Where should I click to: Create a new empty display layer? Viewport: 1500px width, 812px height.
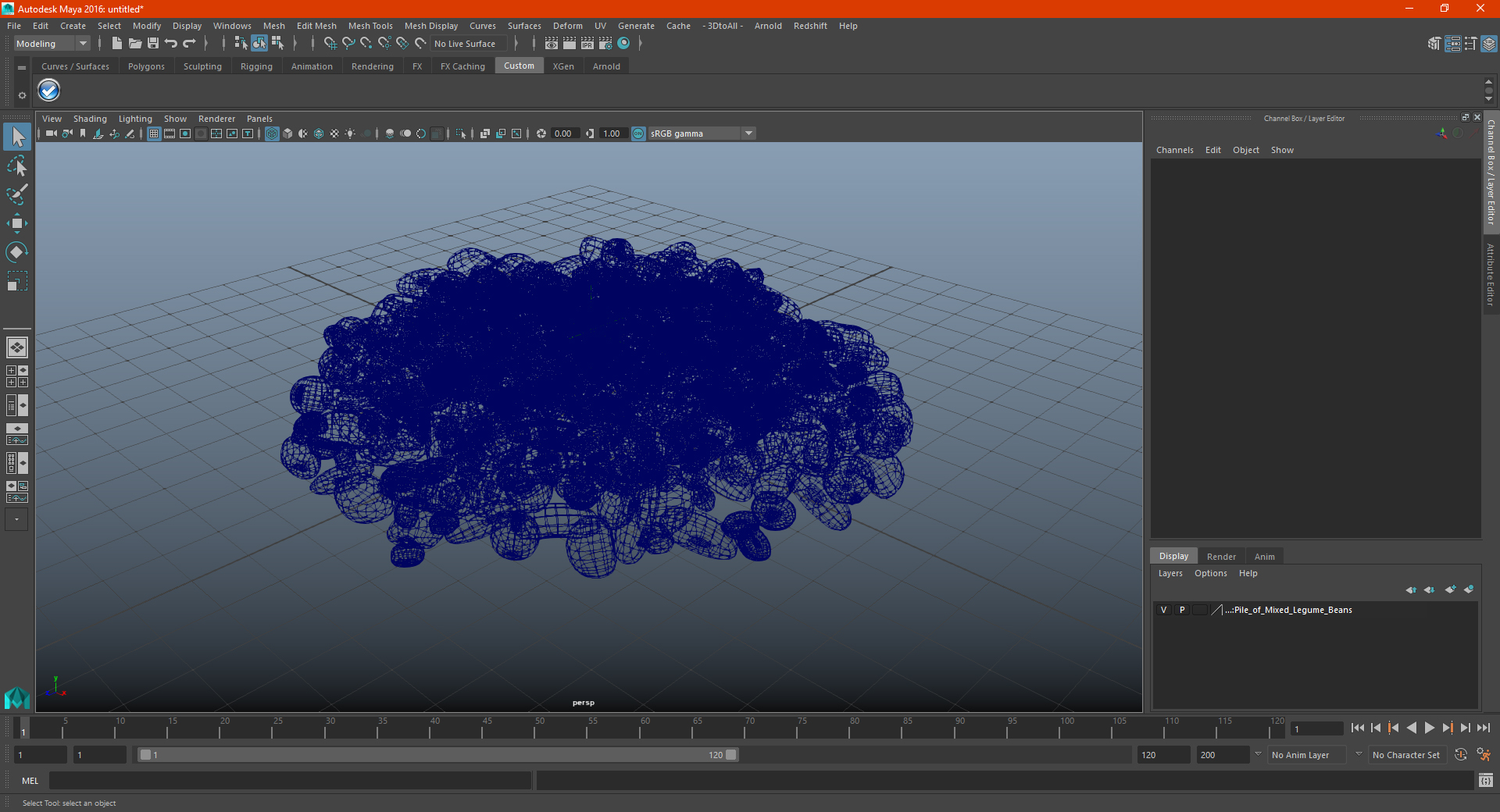(1450, 589)
